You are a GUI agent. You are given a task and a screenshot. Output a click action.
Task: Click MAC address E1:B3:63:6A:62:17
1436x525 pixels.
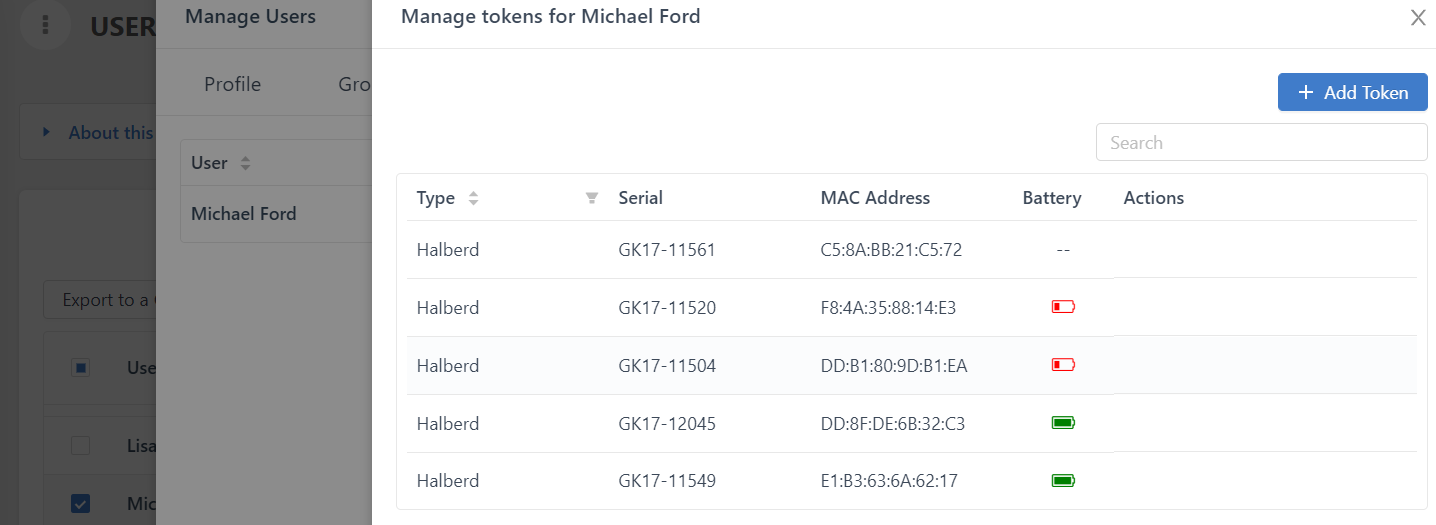point(889,481)
